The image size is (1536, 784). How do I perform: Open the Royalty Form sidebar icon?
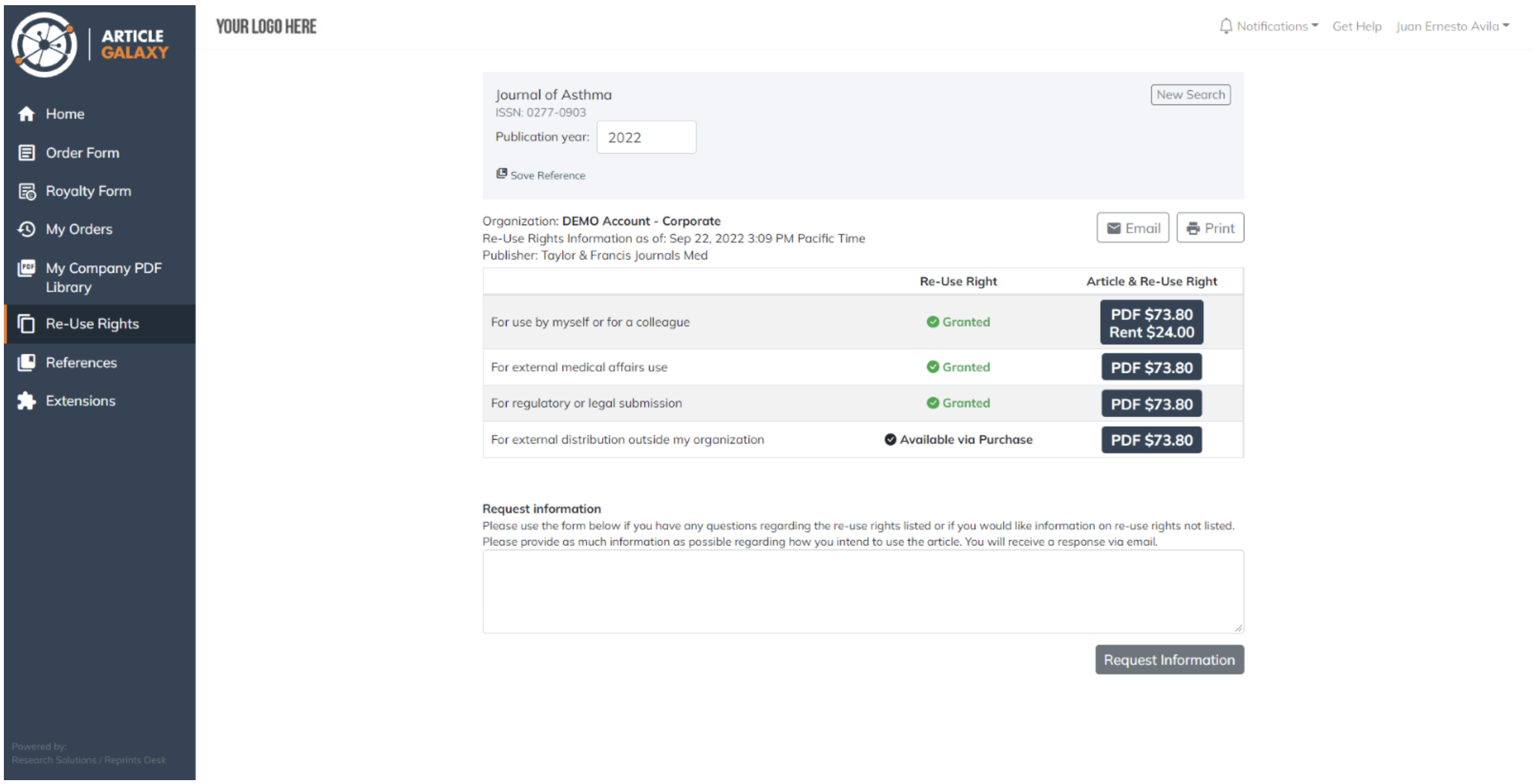26,191
